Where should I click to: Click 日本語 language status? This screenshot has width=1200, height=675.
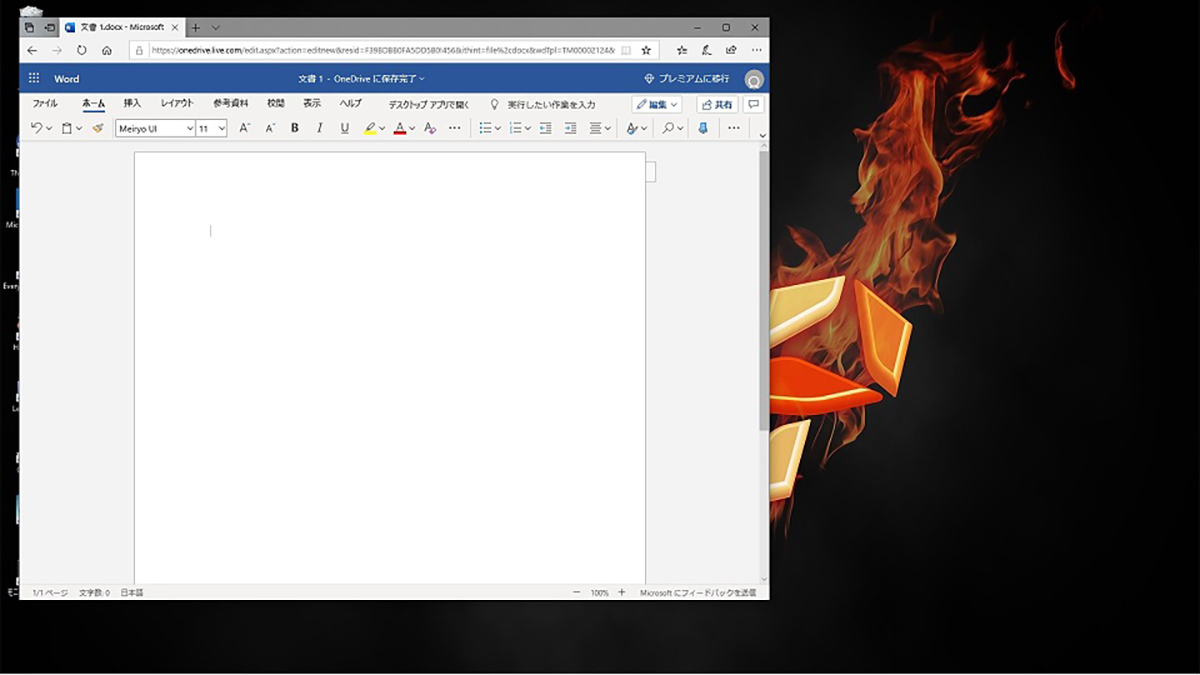pyautogui.click(x=132, y=592)
